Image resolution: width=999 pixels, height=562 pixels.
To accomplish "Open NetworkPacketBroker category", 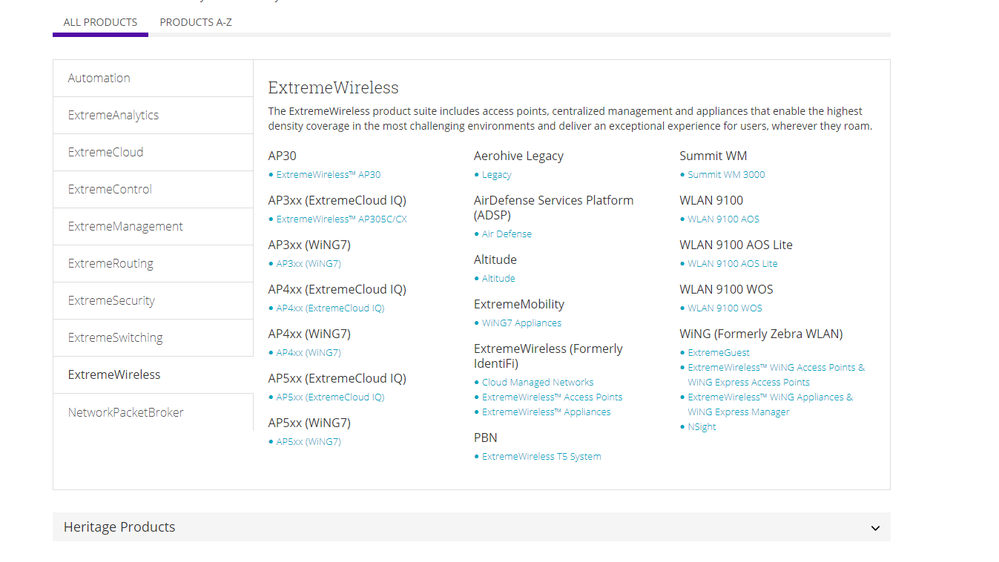I will [153, 412].
